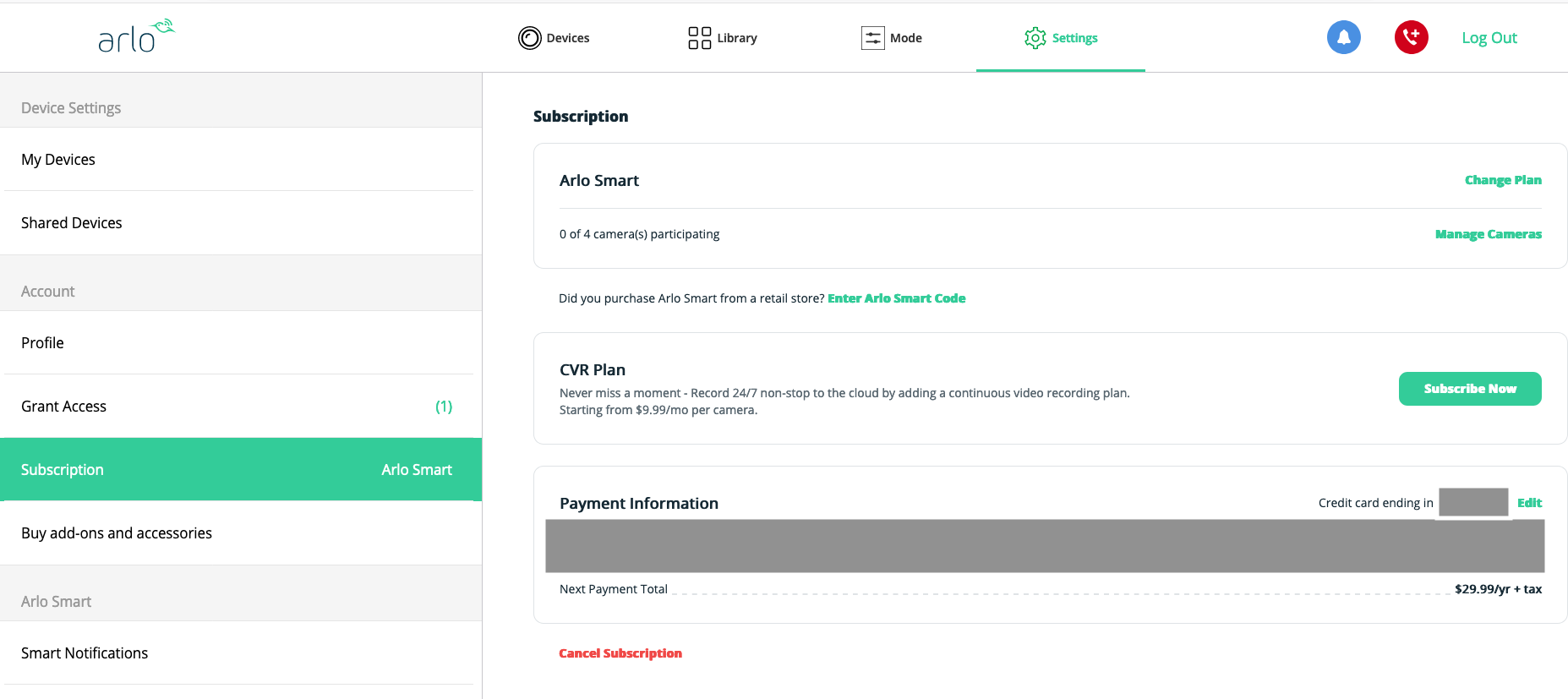Click the Devices camera icon

(x=529, y=38)
